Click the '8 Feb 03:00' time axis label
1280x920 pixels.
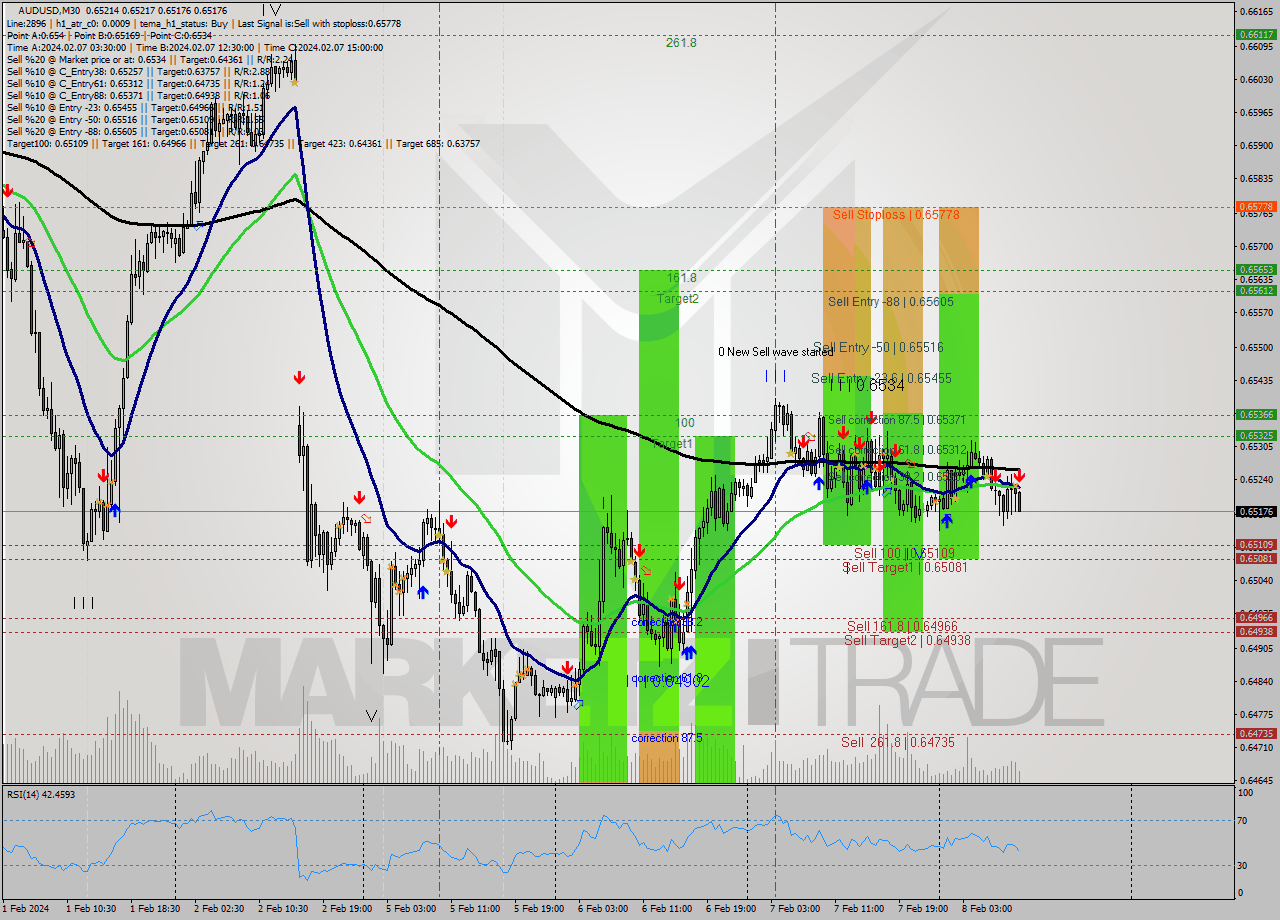click(987, 909)
